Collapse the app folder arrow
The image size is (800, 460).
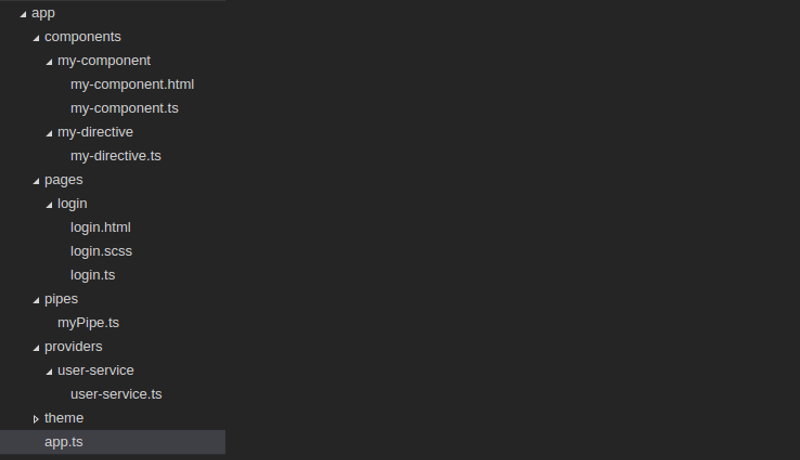[x=24, y=14]
